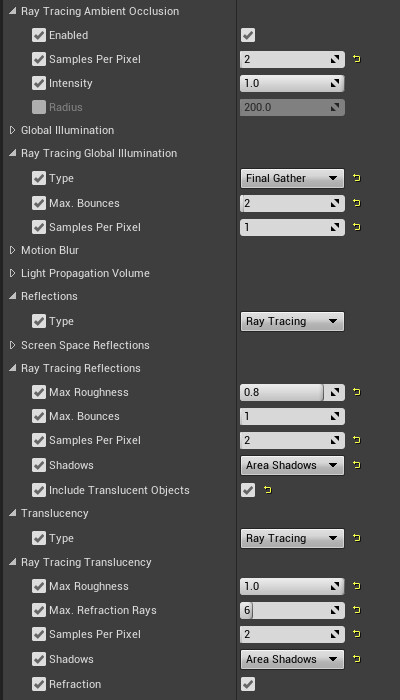400x700 pixels.
Task: Open Translucency Shadows Area Shadows dropdown
Action: [x=292, y=659]
